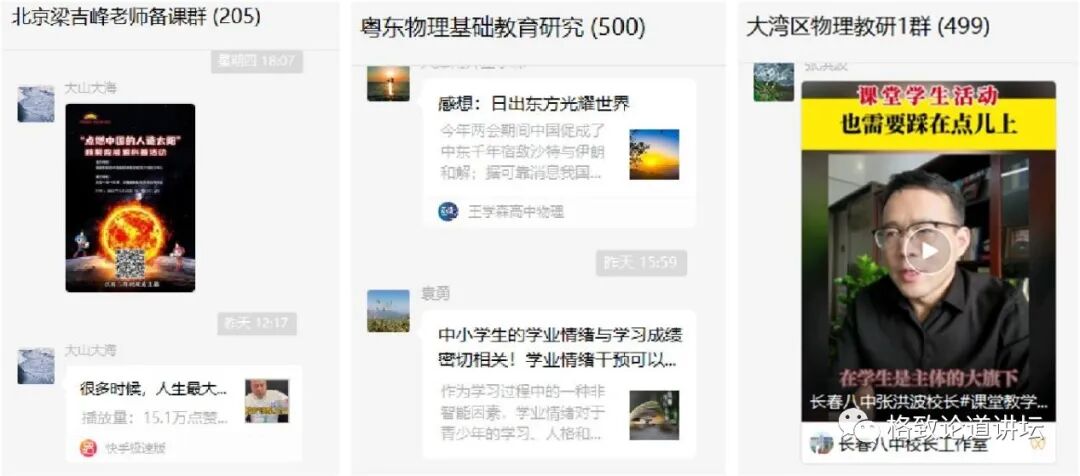This screenshot has height=476, width=1080.
Task: Click the sunset avatar in 粤东物理 chat
Action: point(388,83)
